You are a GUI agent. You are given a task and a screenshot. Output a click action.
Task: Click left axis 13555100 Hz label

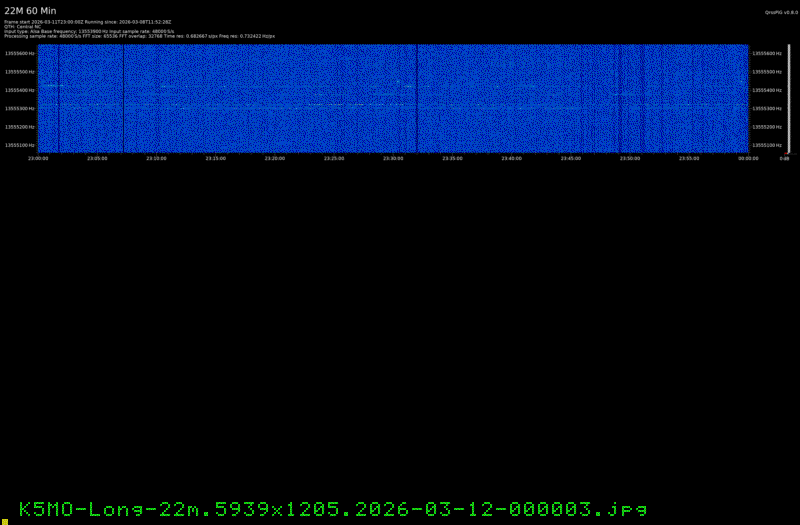point(20,145)
